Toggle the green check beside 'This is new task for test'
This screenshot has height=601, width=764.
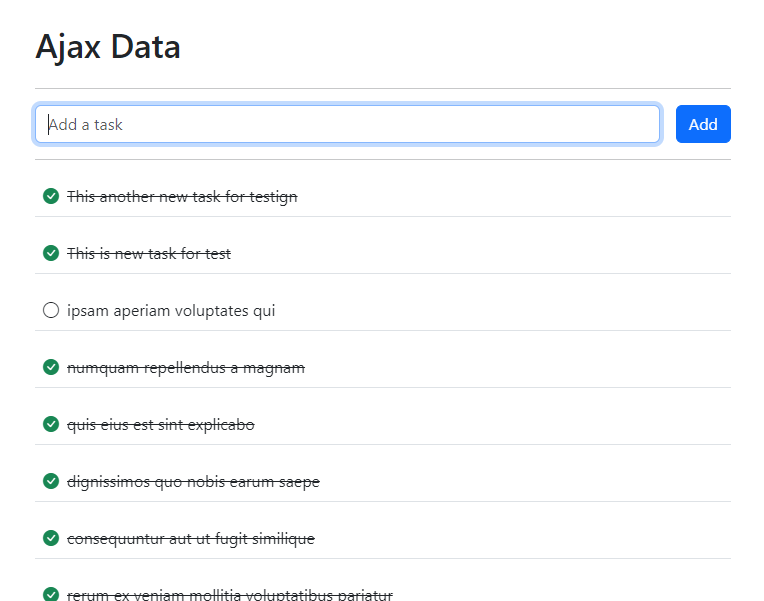51,253
